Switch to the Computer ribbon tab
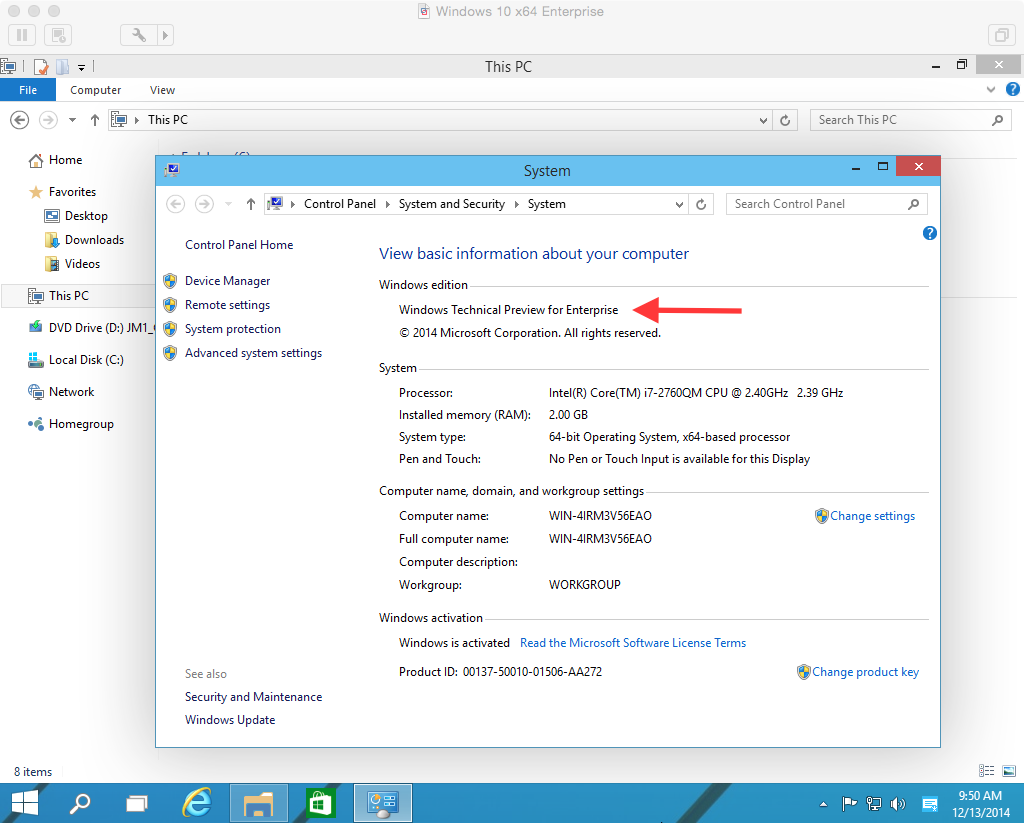Image resolution: width=1024 pixels, height=823 pixels. click(x=95, y=90)
